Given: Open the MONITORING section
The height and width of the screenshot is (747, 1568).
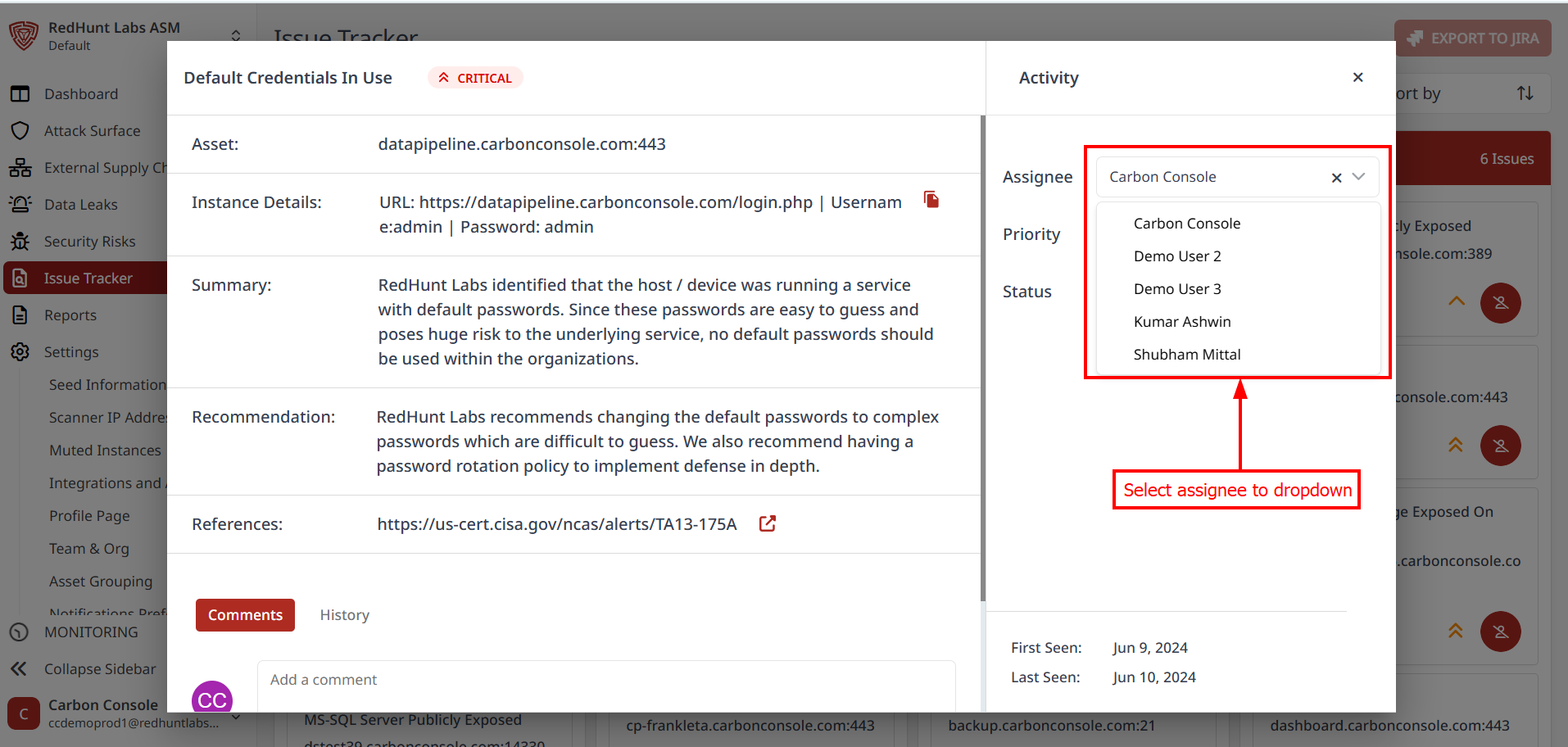Looking at the screenshot, I should (x=90, y=632).
